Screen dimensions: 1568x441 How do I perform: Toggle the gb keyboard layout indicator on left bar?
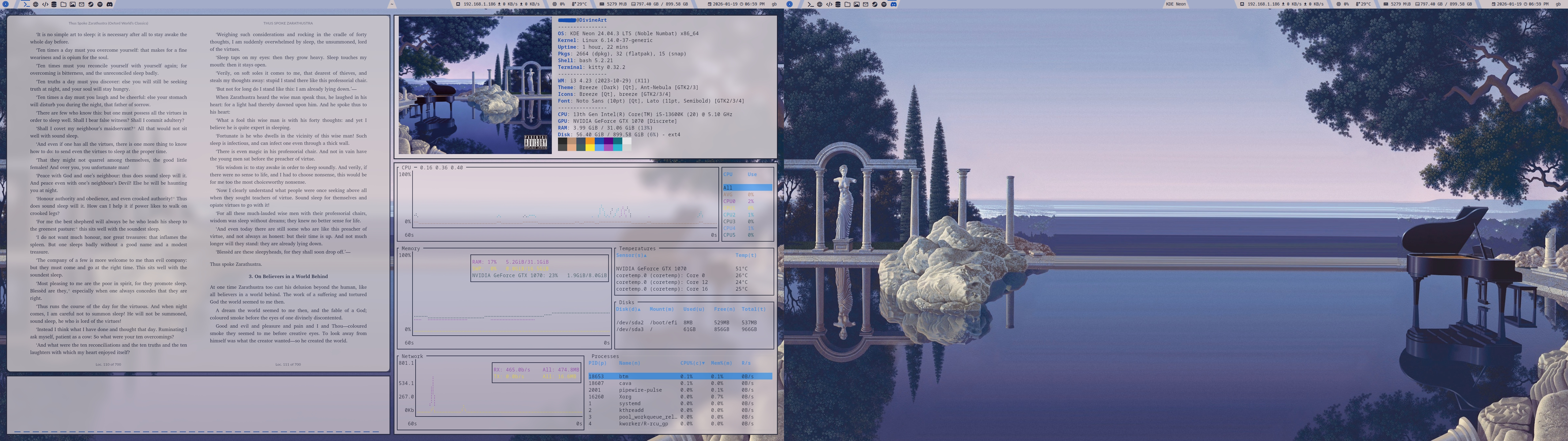774,4
